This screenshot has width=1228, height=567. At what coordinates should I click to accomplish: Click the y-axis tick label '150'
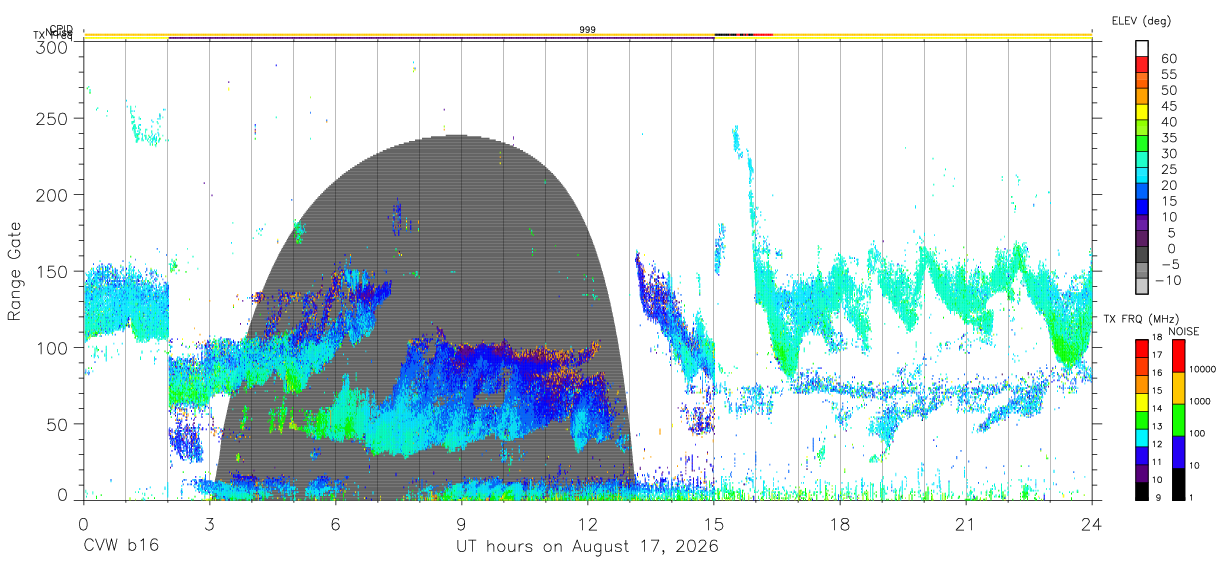pyautogui.click(x=49, y=271)
